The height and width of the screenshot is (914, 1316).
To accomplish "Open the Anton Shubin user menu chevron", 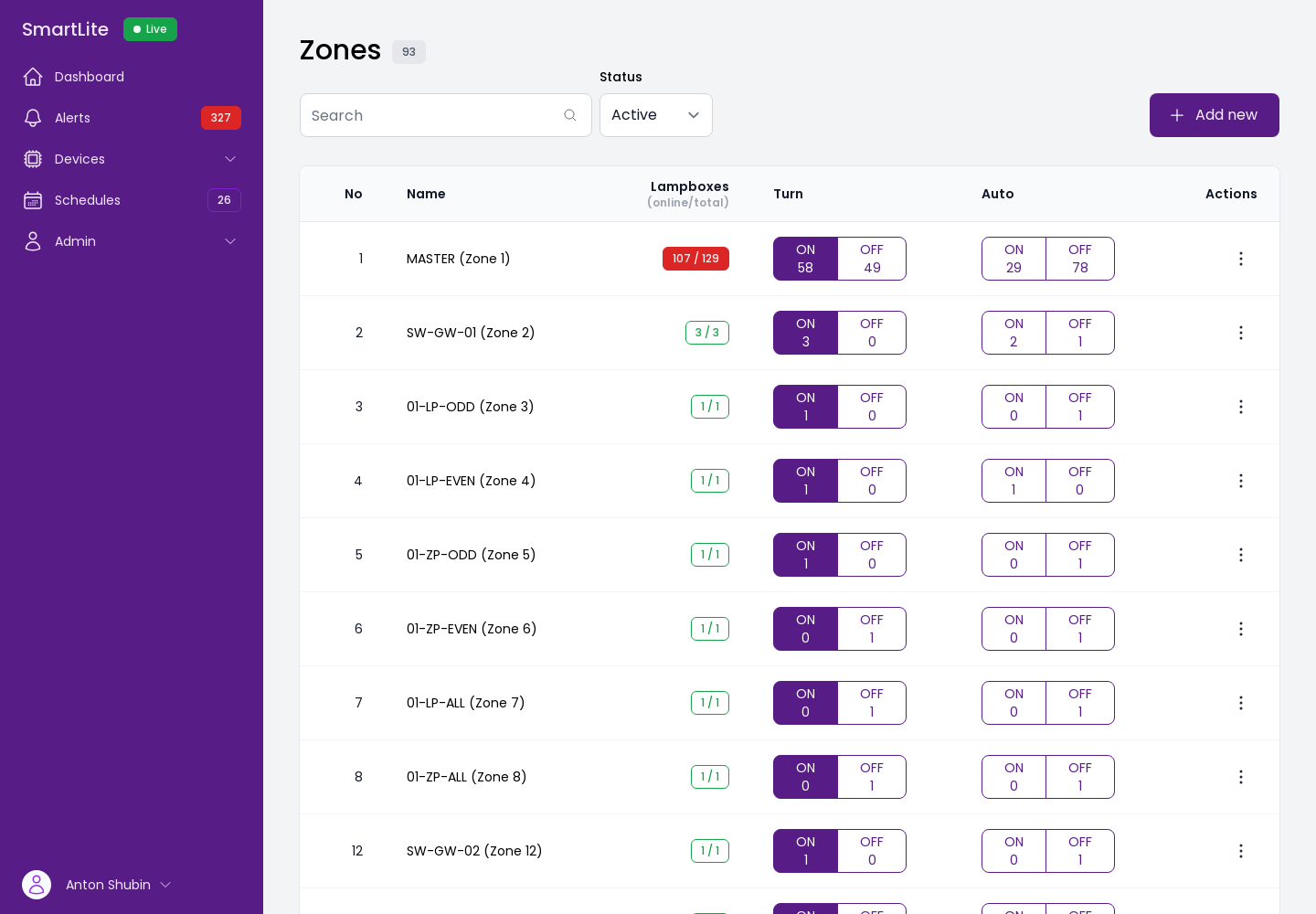I will (165, 885).
